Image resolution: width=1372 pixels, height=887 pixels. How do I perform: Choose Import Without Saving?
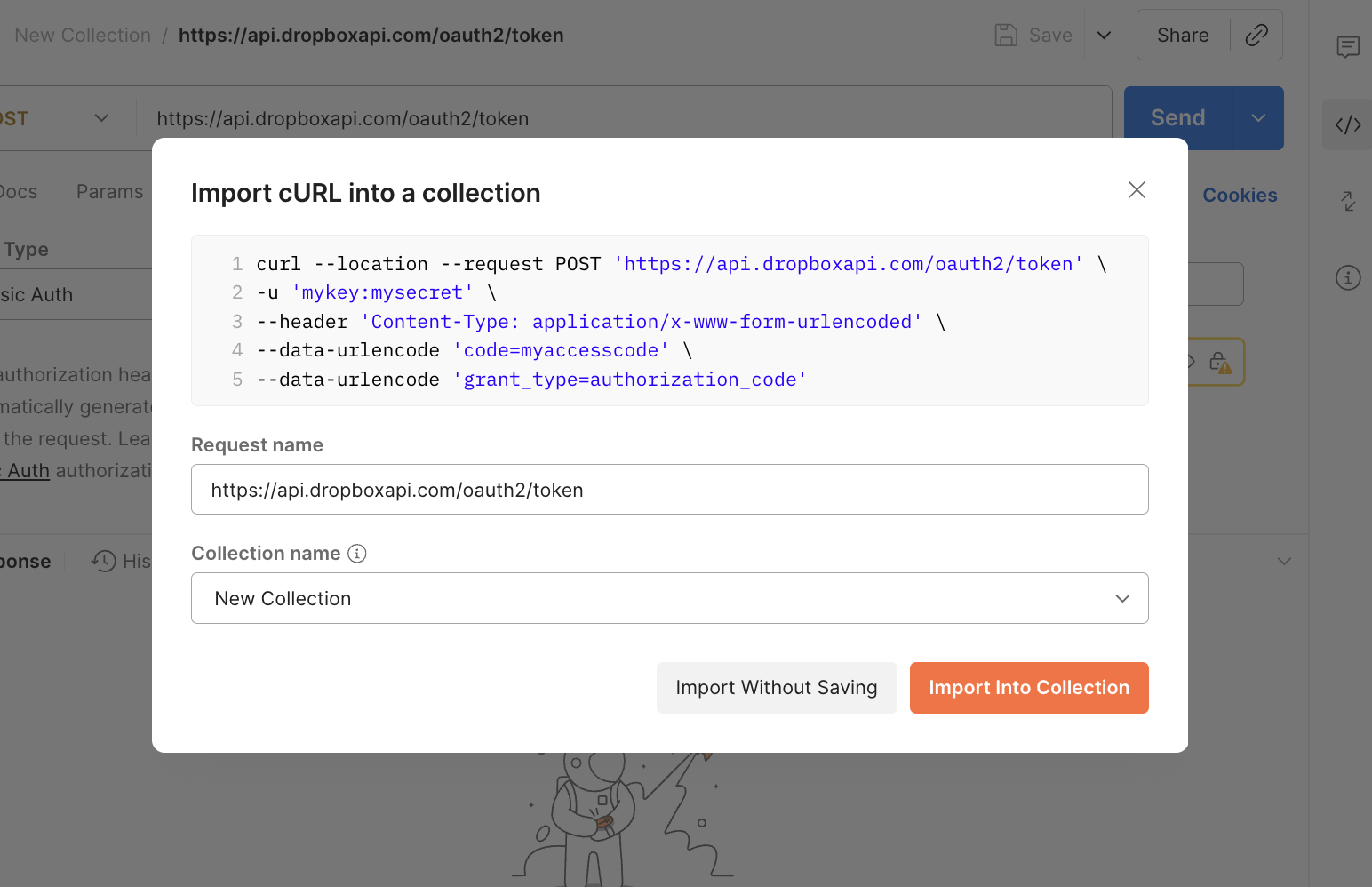pyautogui.click(x=776, y=688)
